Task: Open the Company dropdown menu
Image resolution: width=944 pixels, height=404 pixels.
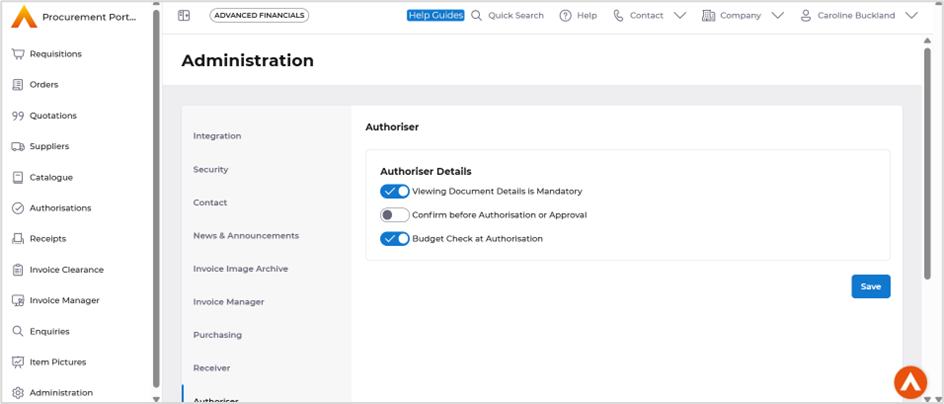Action: pos(777,16)
